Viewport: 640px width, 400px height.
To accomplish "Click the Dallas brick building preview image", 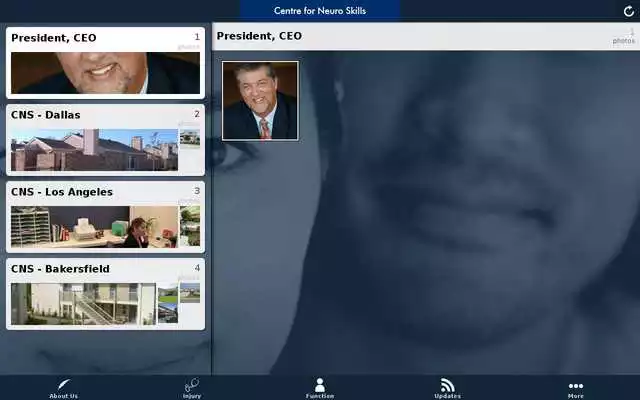I will (94, 149).
